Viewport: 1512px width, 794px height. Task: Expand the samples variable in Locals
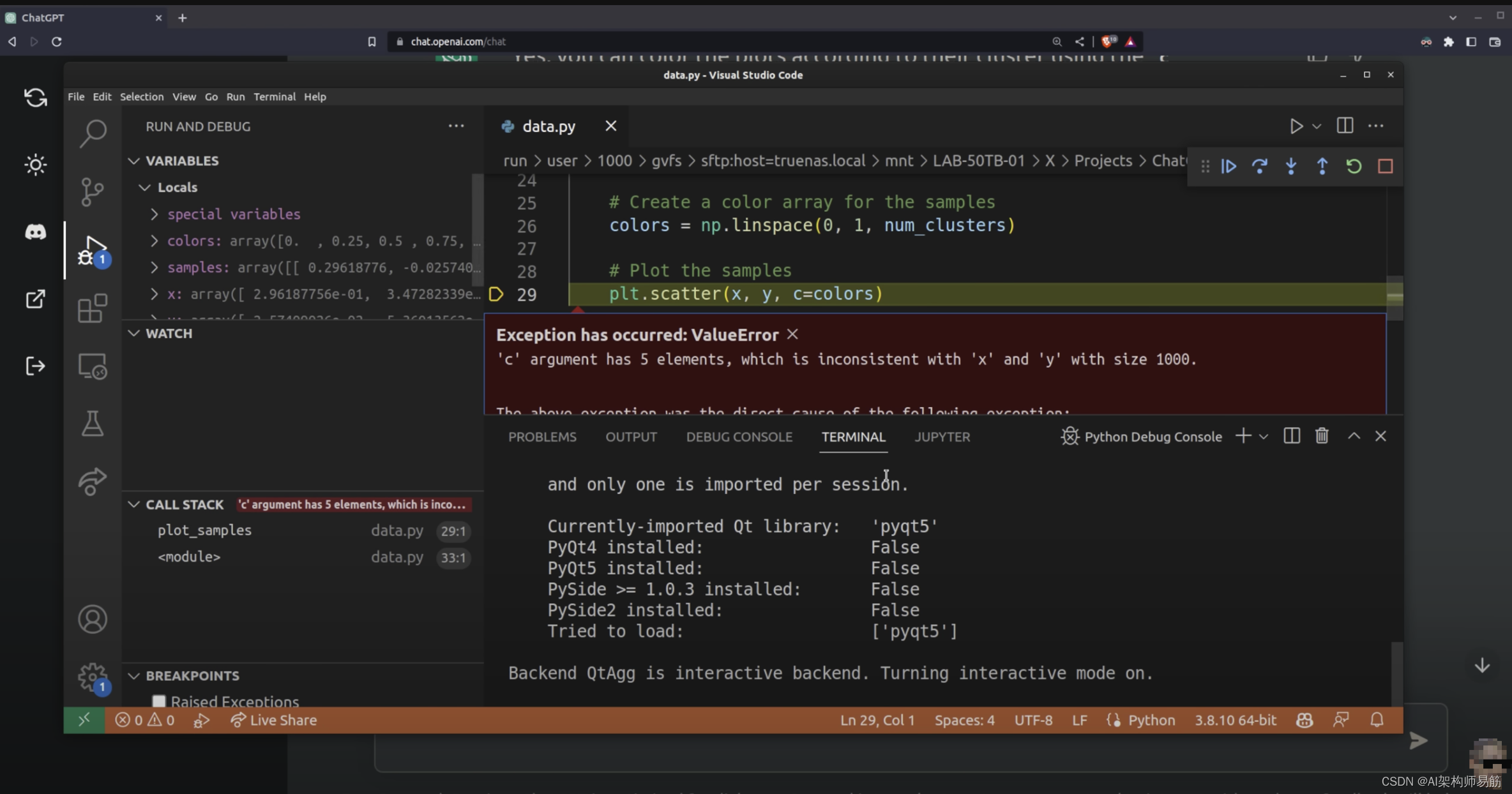155,267
